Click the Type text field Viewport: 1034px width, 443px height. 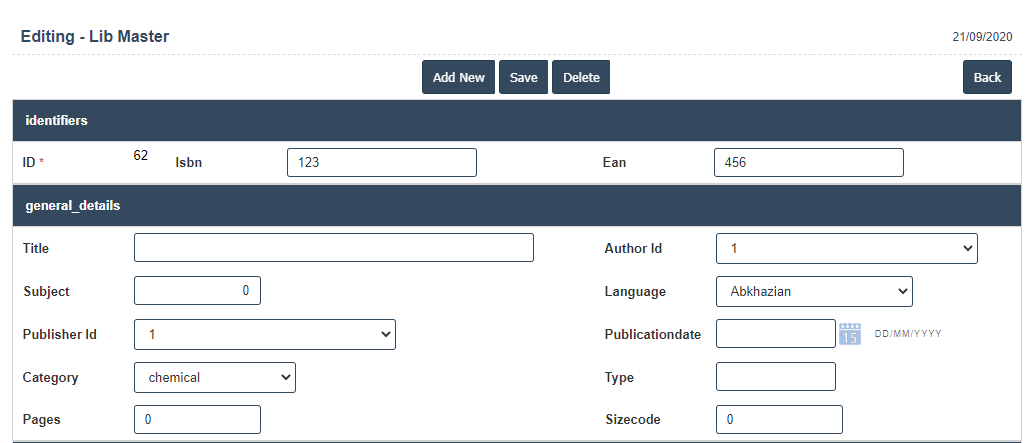pyautogui.click(x=775, y=377)
